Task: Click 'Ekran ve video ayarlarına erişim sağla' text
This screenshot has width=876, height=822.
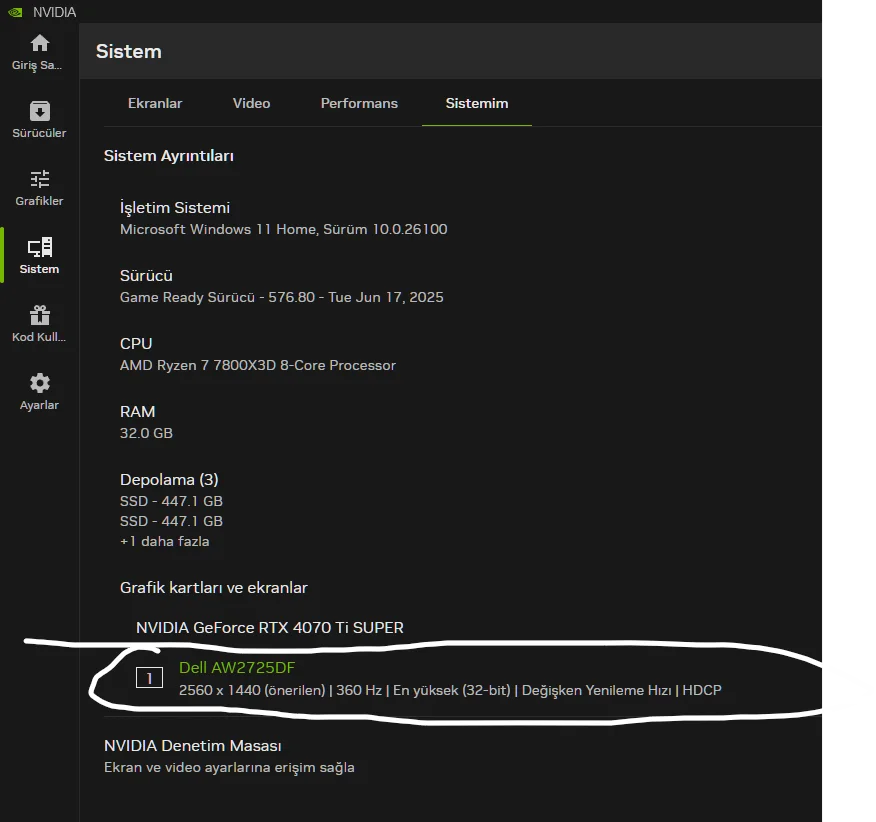Action: coord(229,767)
